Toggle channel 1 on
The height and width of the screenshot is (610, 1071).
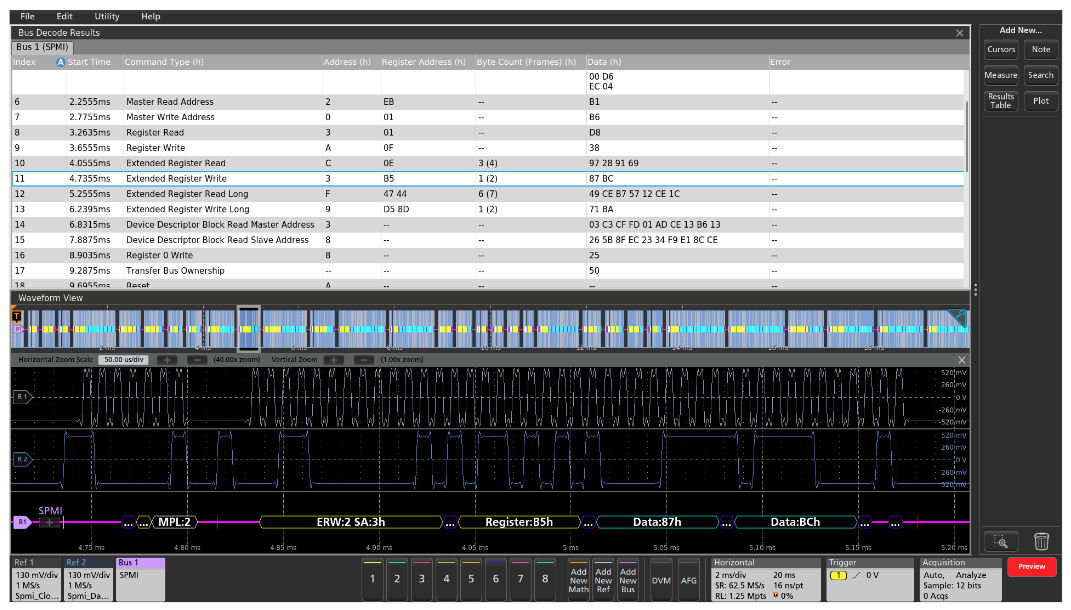(372, 578)
